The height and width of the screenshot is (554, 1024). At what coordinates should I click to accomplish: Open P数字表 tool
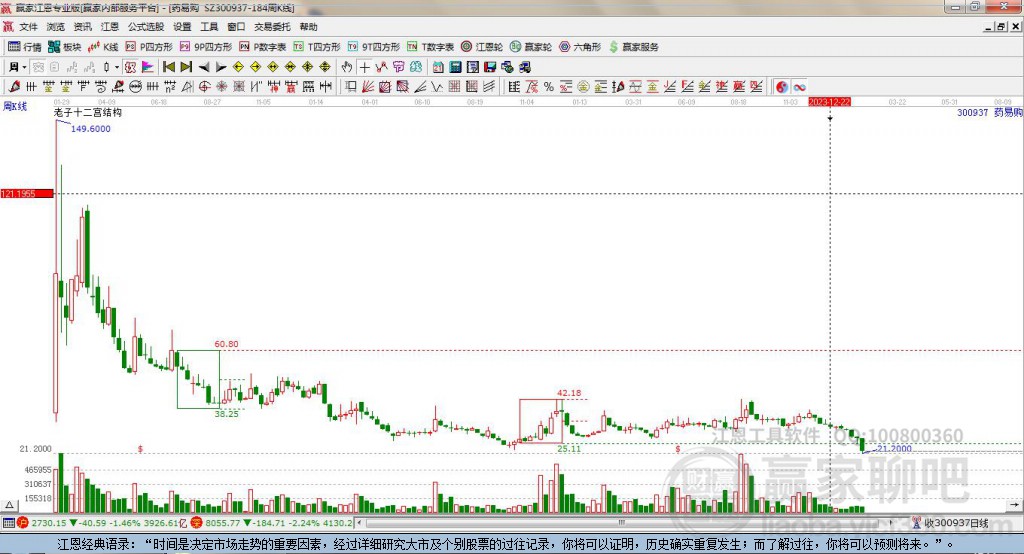click(263, 47)
